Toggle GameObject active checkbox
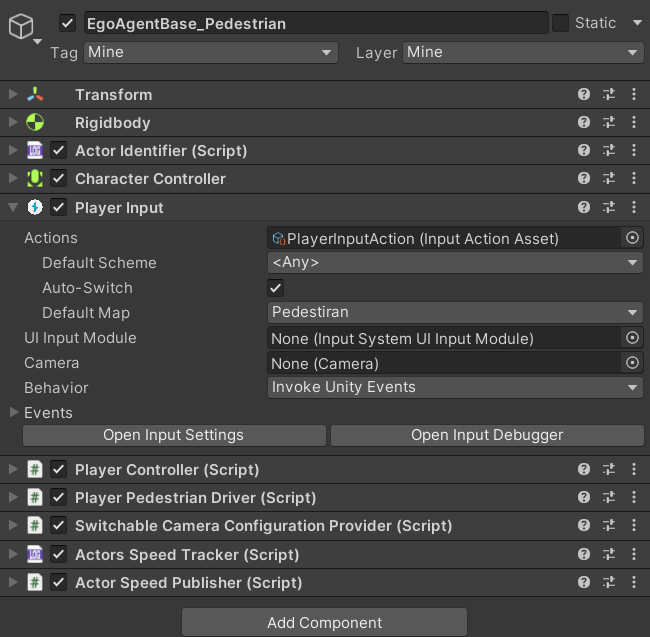650x637 pixels. tap(67, 23)
